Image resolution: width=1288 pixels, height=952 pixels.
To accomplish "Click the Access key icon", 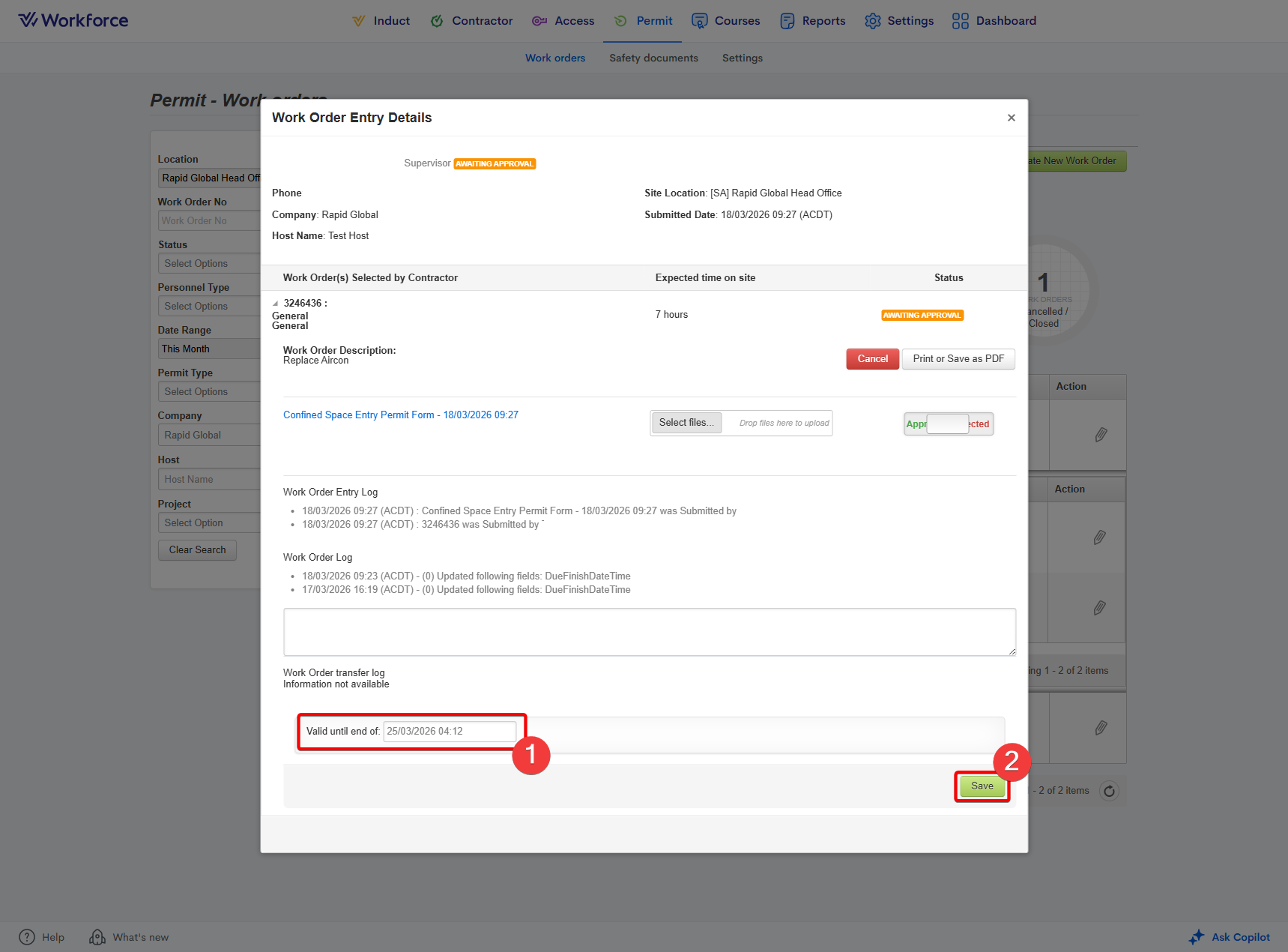I will [539, 21].
